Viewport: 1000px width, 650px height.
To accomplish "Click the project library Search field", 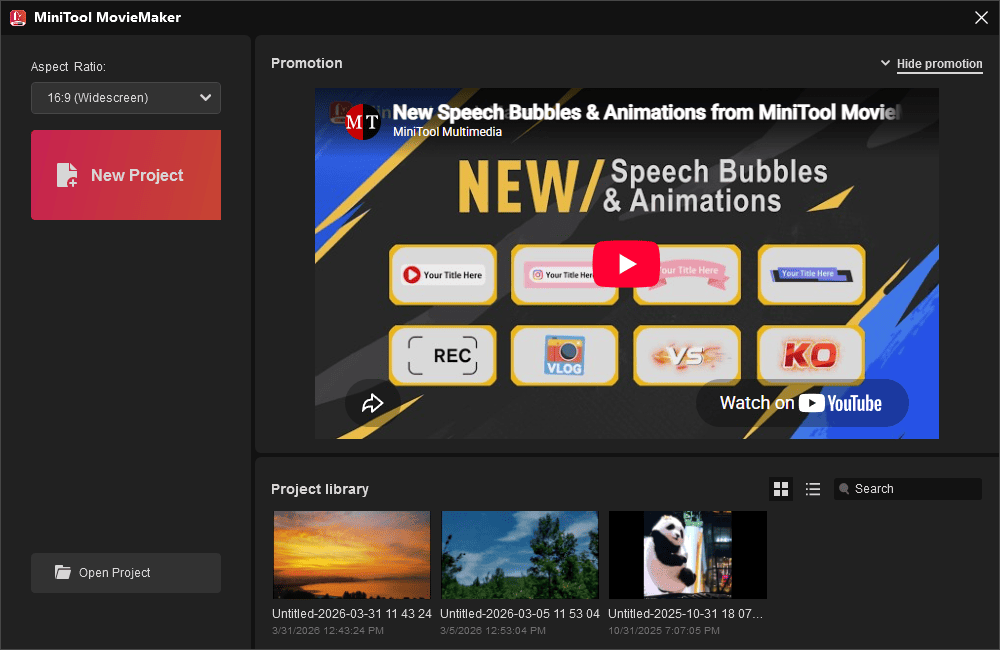I will coord(908,489).
